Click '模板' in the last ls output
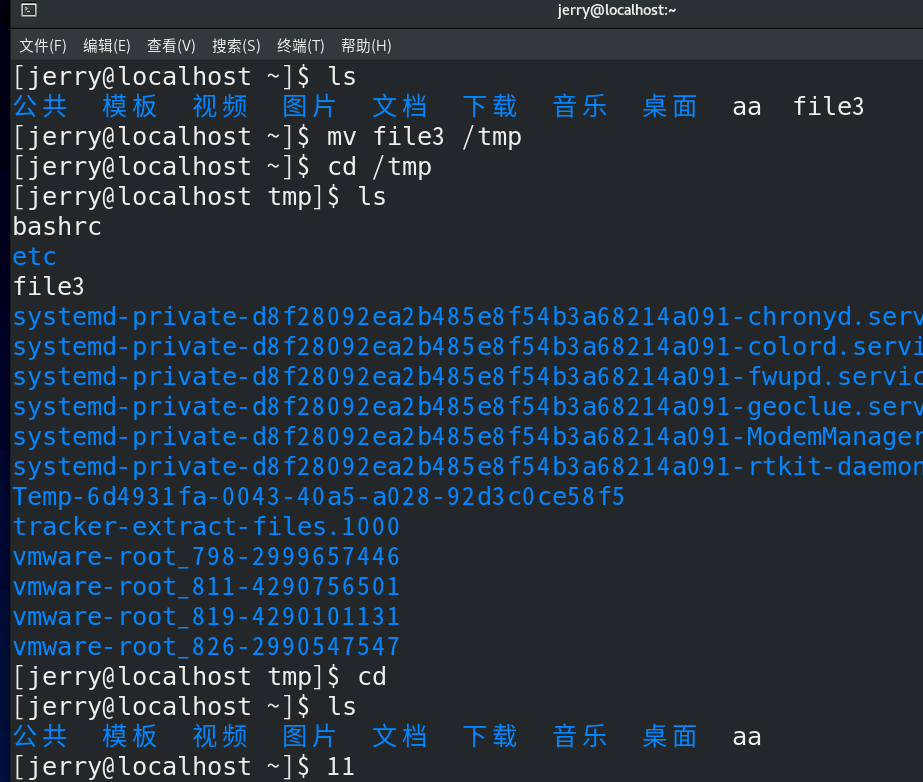This screenshot has width=923, height=782. (130, 737)
